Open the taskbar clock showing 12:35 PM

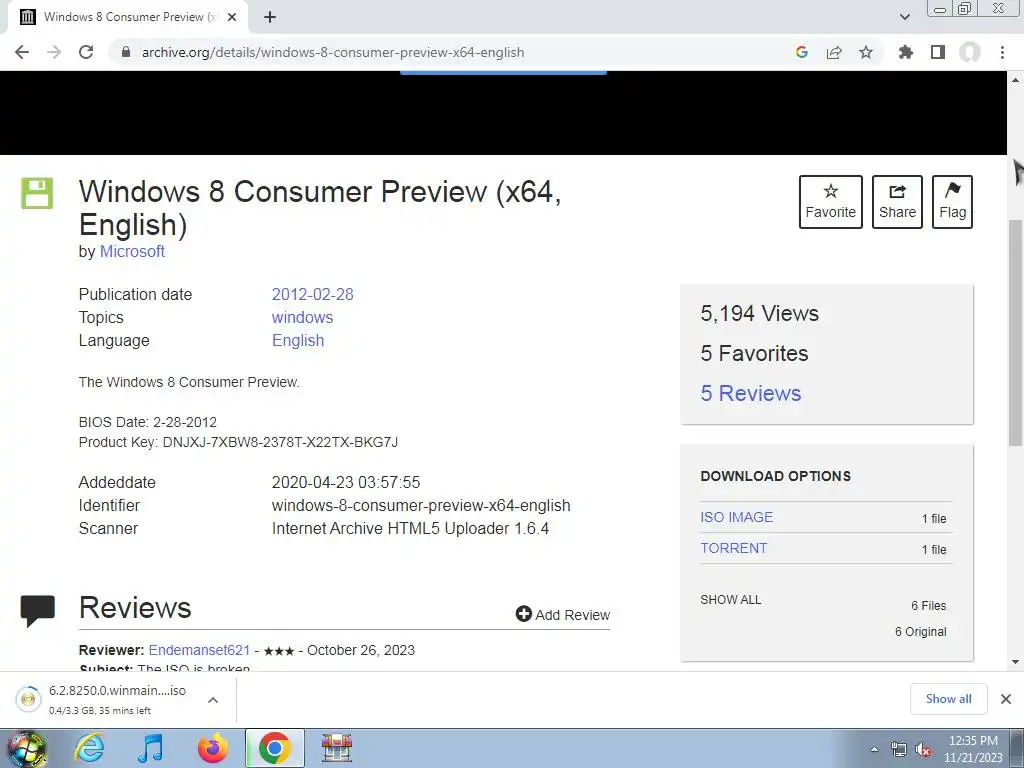973,749
